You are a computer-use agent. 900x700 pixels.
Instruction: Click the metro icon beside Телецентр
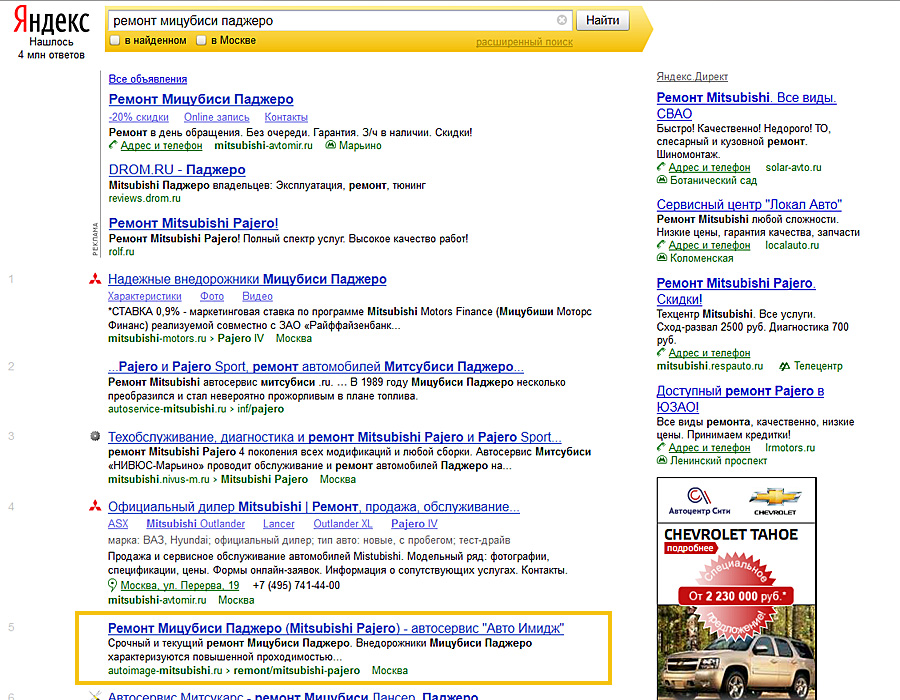pos(785,366)
